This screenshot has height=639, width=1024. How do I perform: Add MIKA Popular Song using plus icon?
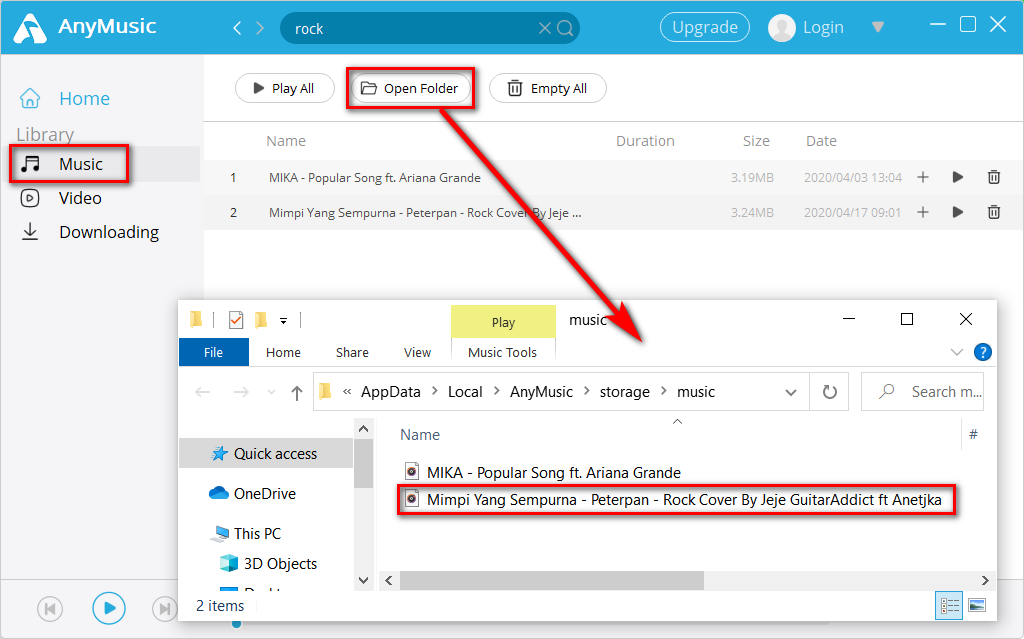pos(923,177)
